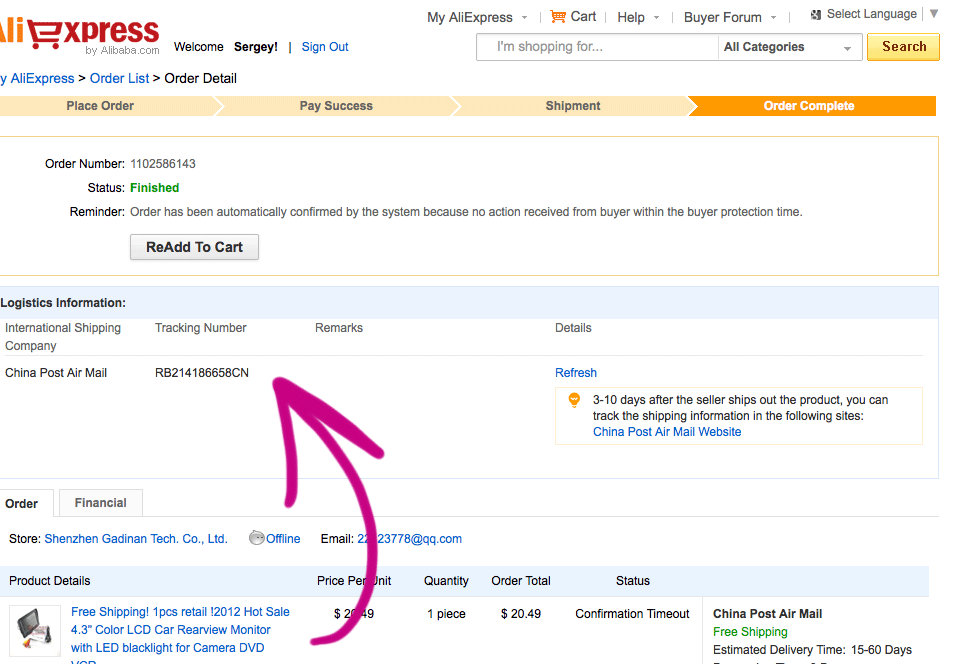The width and height of the screenshot is (976, 664).
Task: Click the seller's qq.com email address
Action: point(410,539)
